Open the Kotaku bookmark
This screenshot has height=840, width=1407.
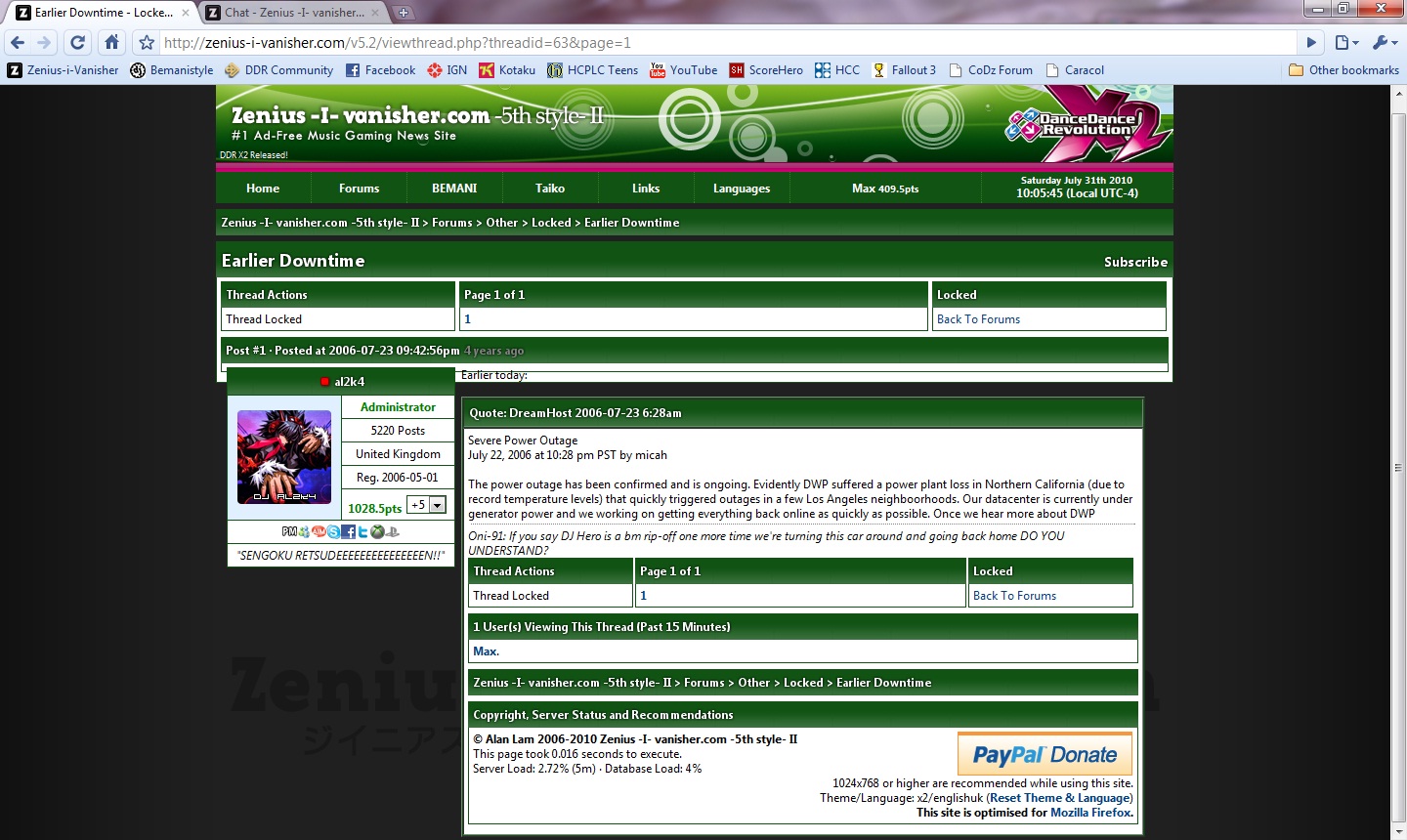[x=507, y=70]
